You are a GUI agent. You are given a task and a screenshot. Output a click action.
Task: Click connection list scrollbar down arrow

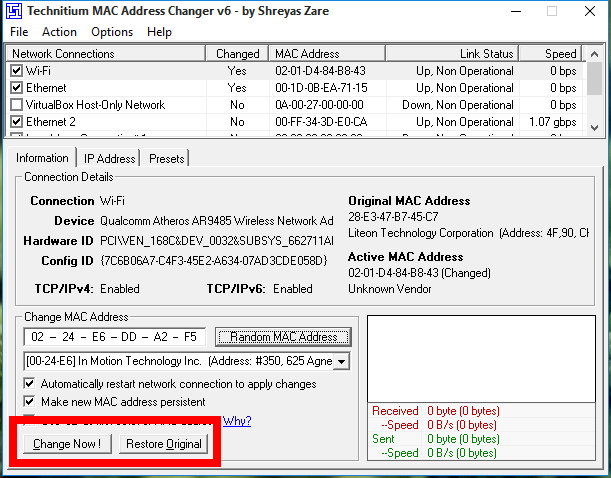pos(594,128)
